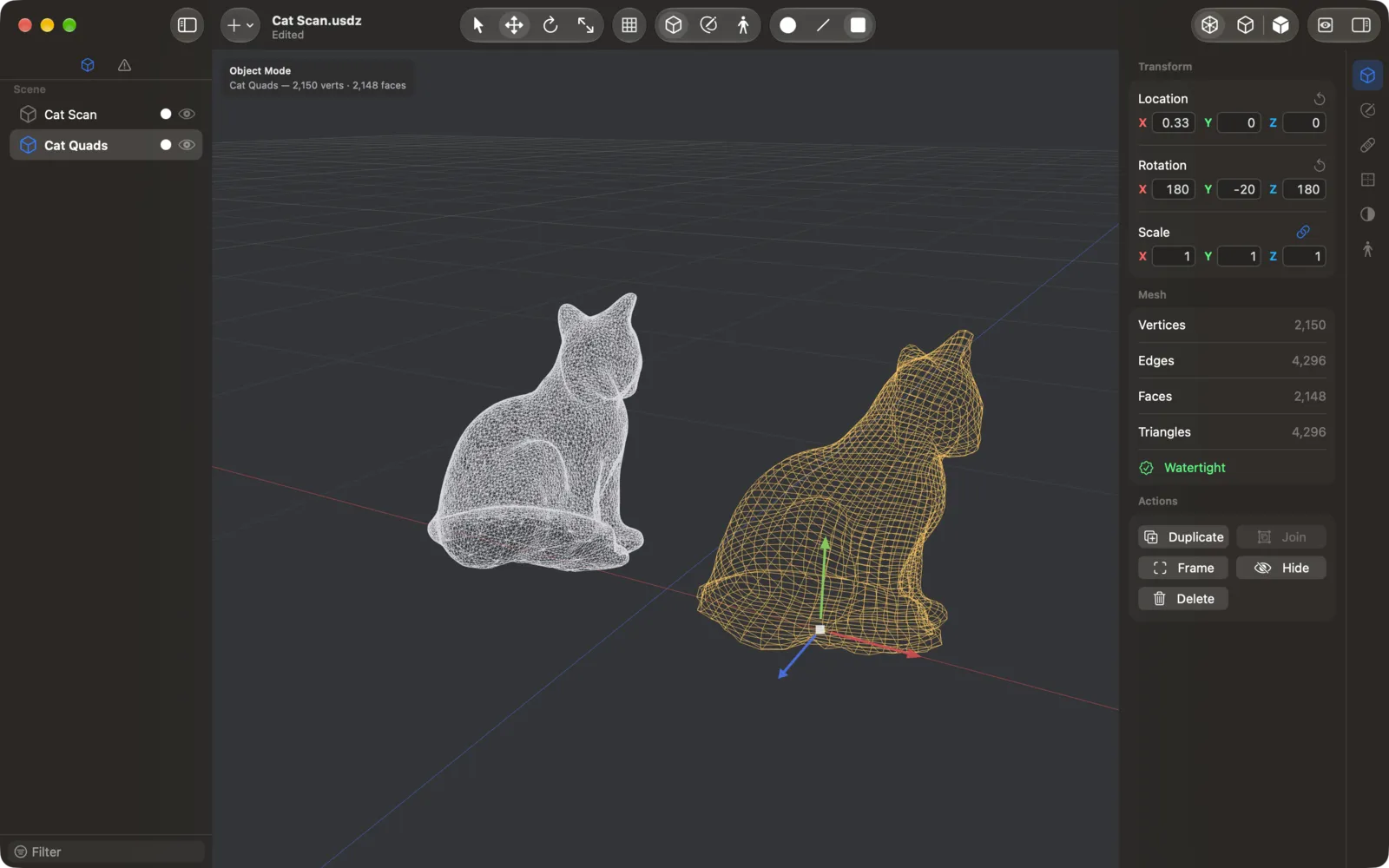
Task: Toggle the right inspector panel
Action: 1361,25
